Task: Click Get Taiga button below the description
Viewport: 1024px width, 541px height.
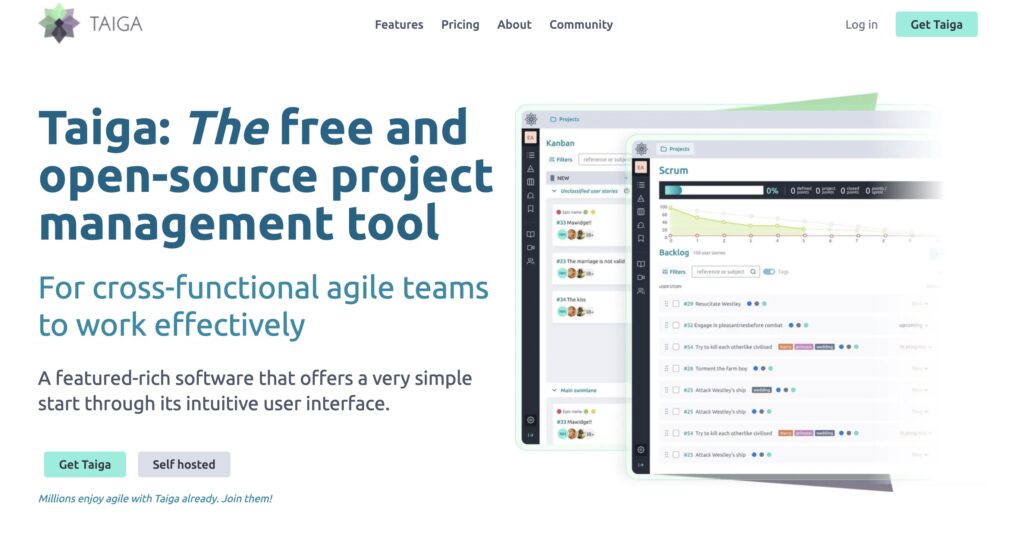Action: [x=85, y=464]
